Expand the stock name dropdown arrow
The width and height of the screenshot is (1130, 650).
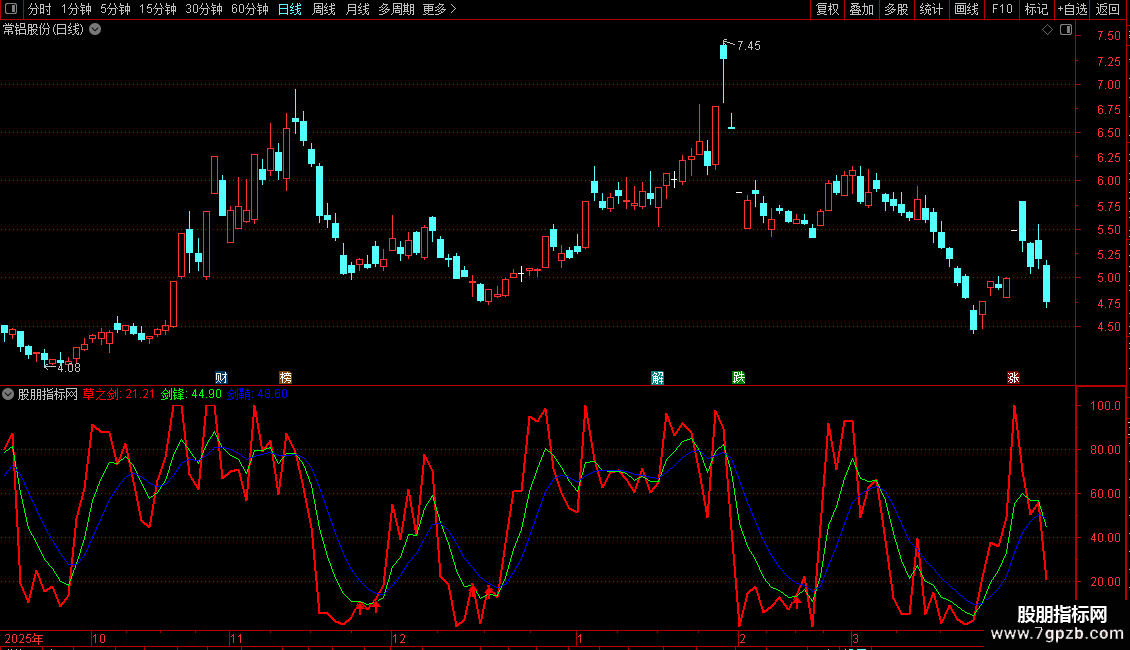tap(95, 30)
